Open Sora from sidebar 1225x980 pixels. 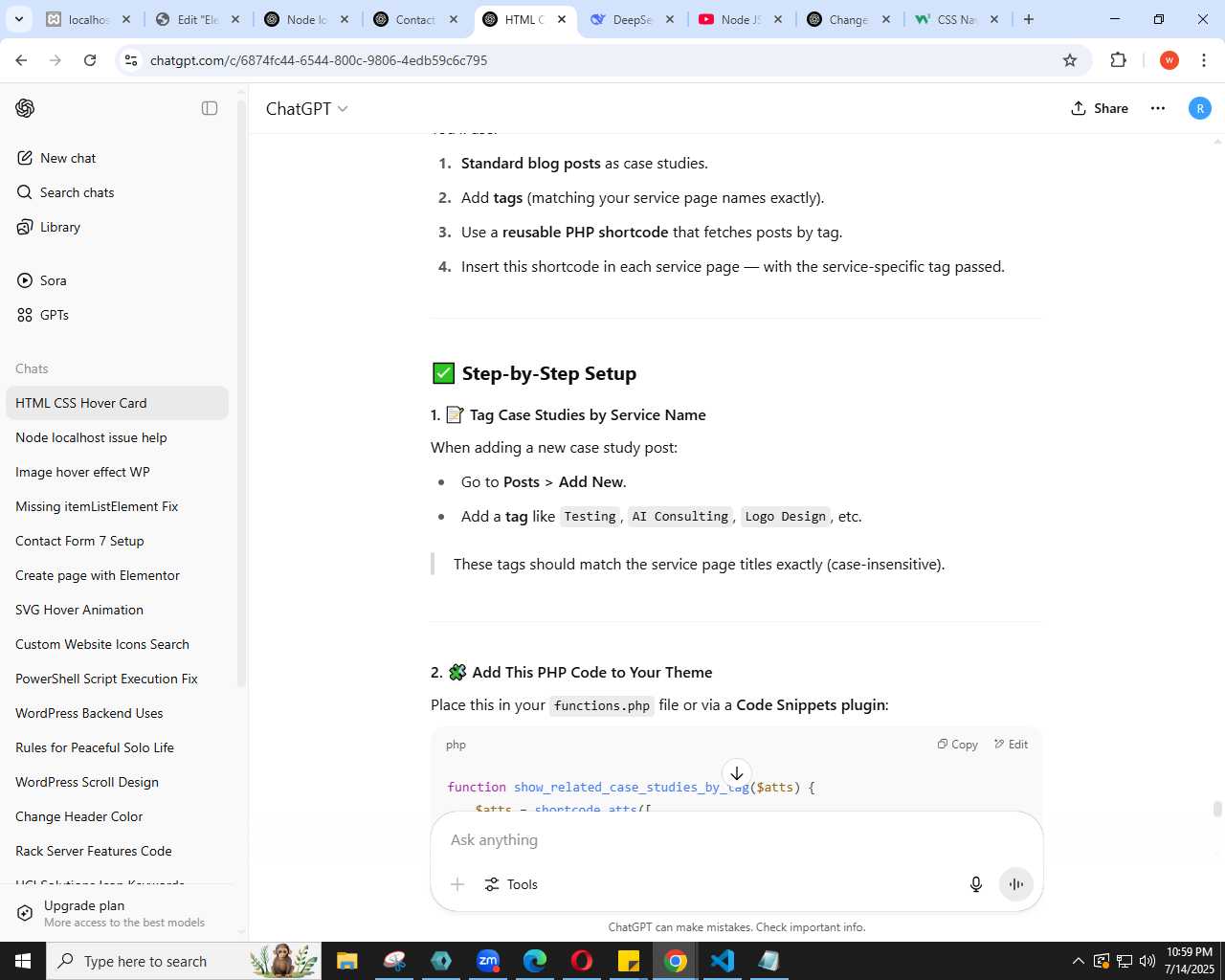click(x=117, y=280)
